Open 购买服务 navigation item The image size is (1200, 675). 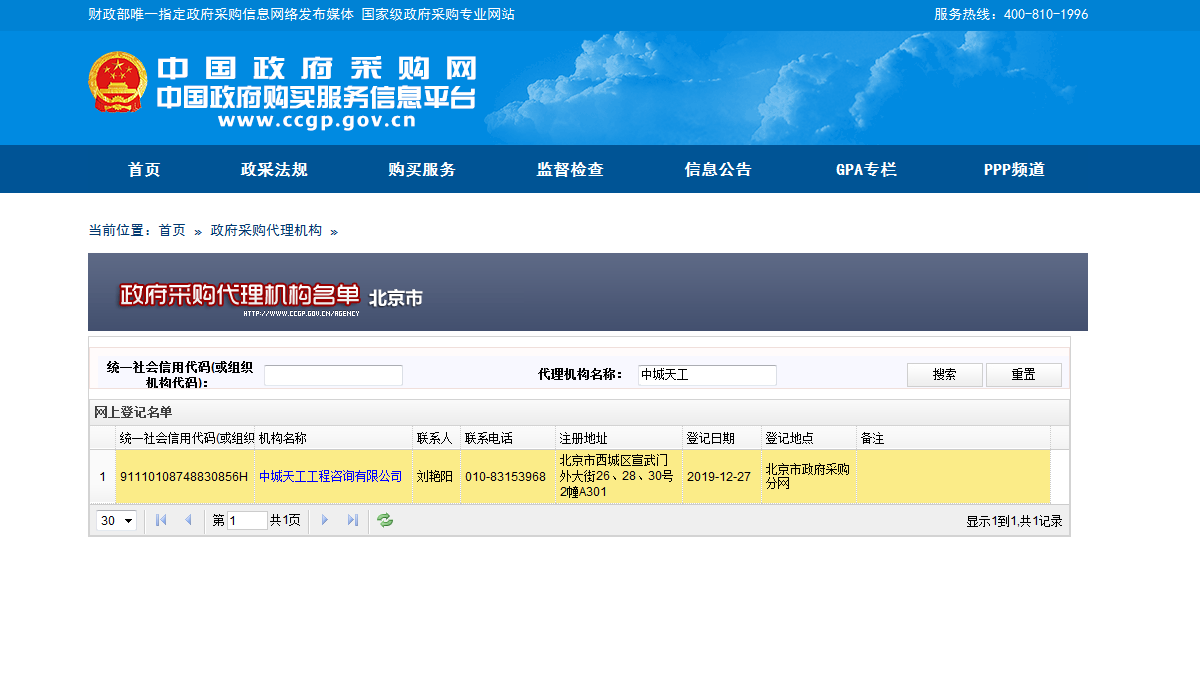[x=422, y=170]
